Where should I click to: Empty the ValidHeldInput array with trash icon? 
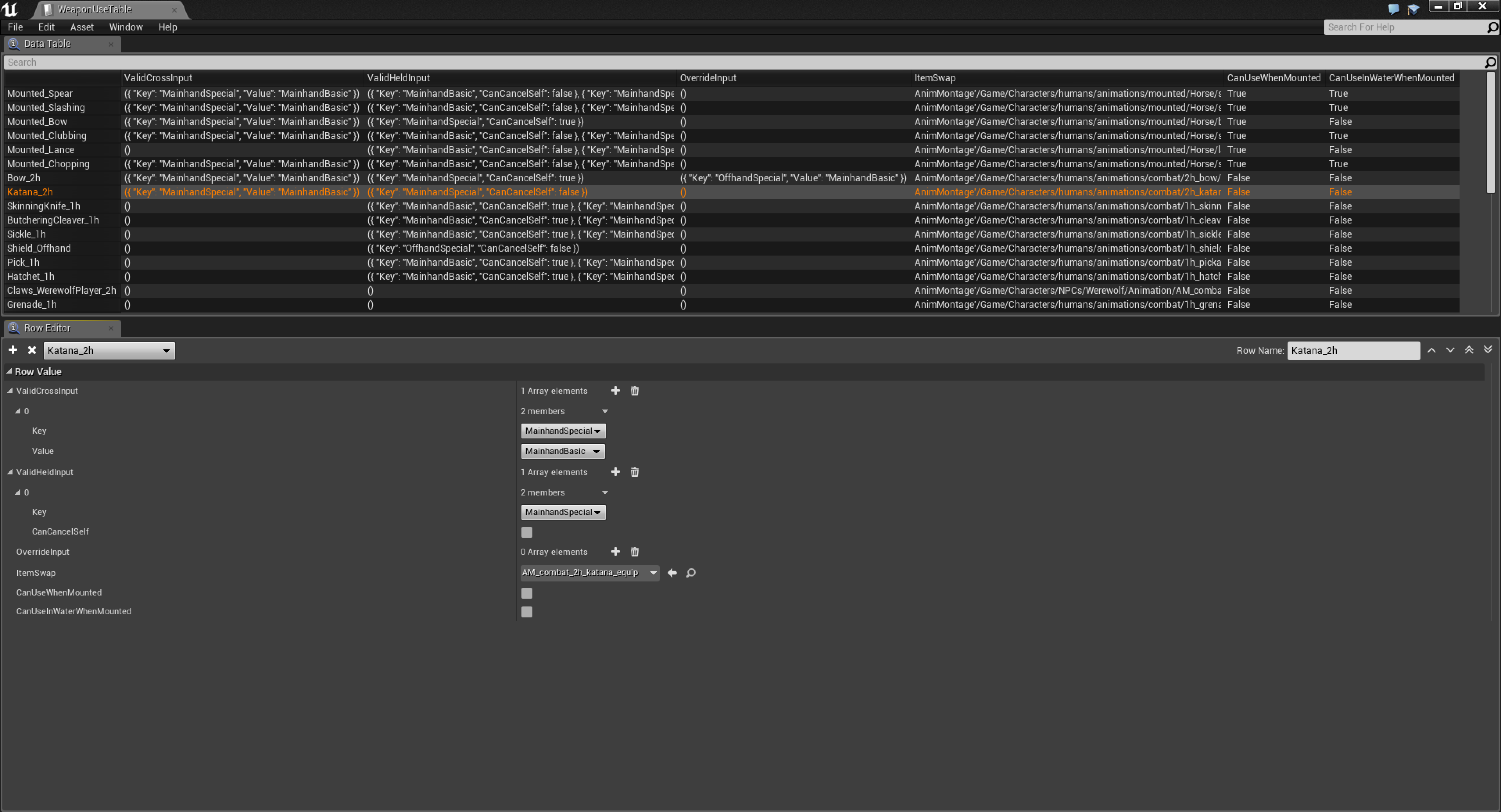click(634, 472)
